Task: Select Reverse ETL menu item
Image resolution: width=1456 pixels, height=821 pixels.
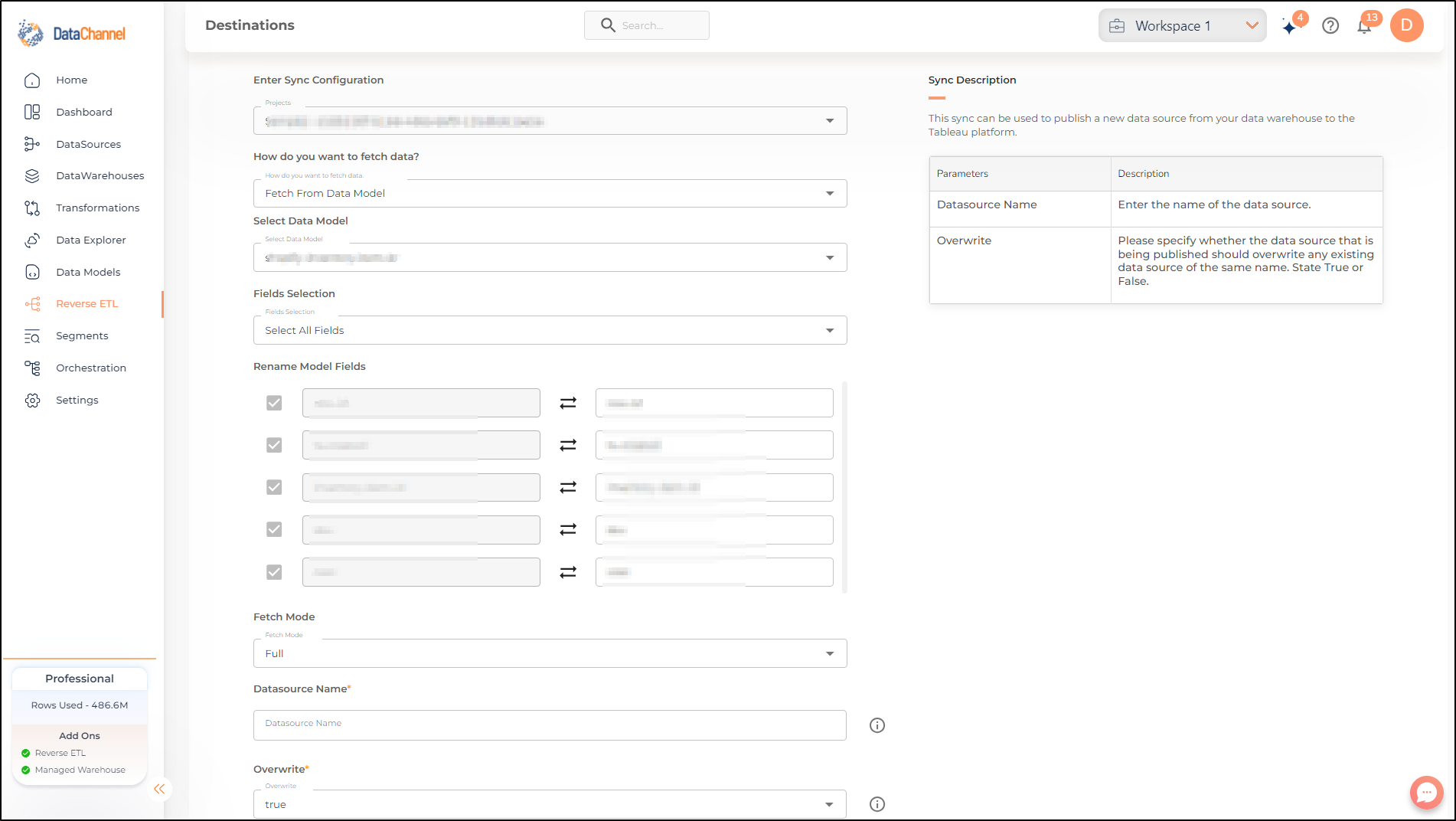Action: tap(87, 304)
